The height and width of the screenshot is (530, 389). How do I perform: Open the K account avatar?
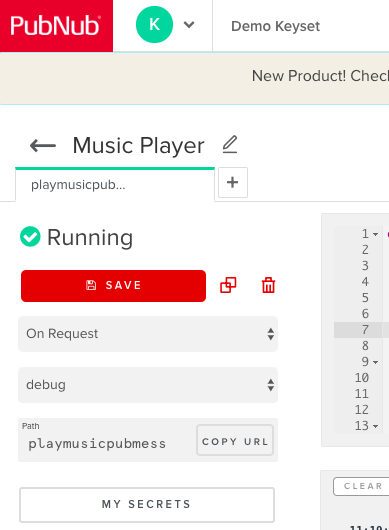point(154,25)
